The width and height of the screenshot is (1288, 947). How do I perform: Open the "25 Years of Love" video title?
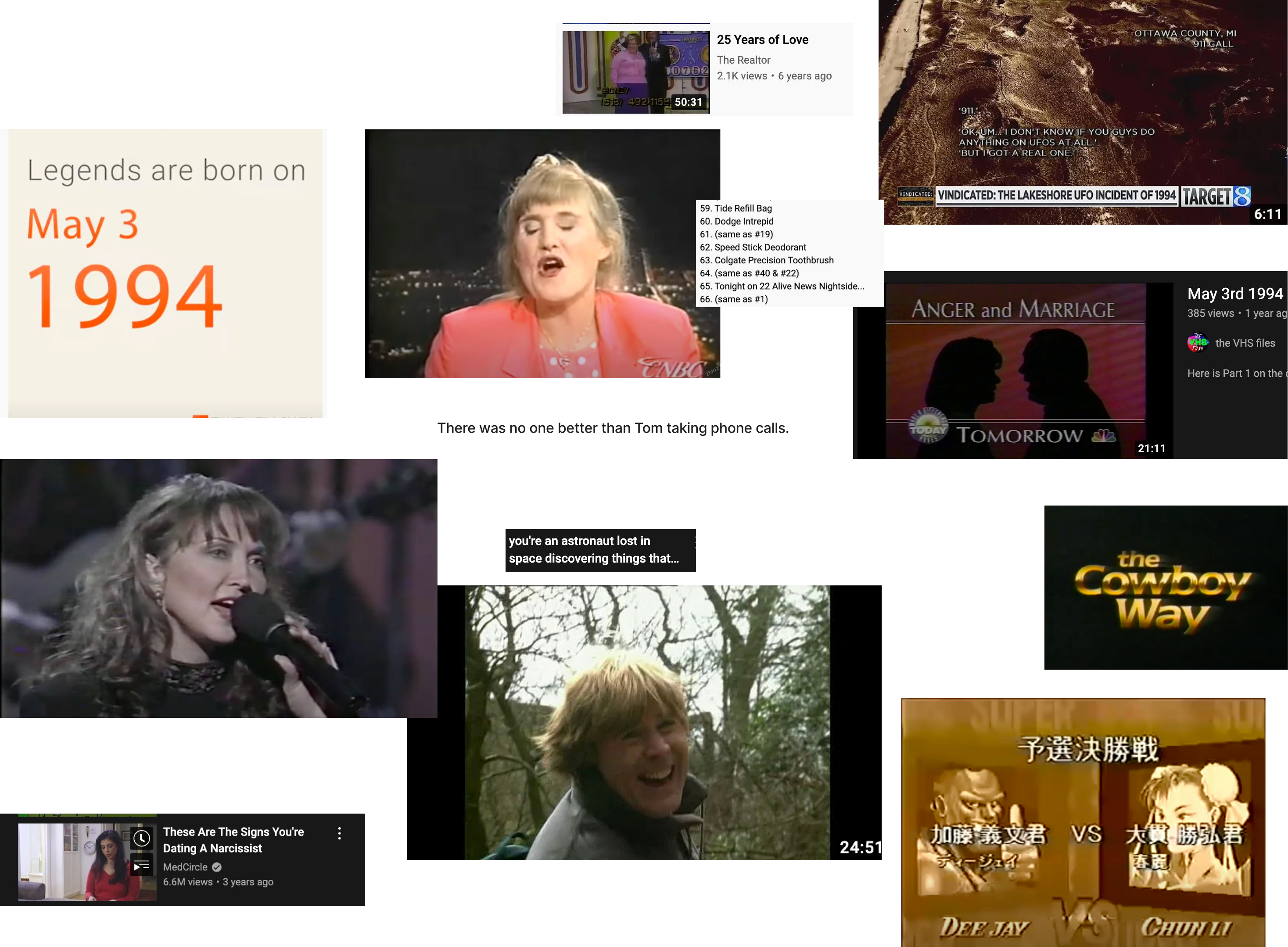tap(762, 39)
